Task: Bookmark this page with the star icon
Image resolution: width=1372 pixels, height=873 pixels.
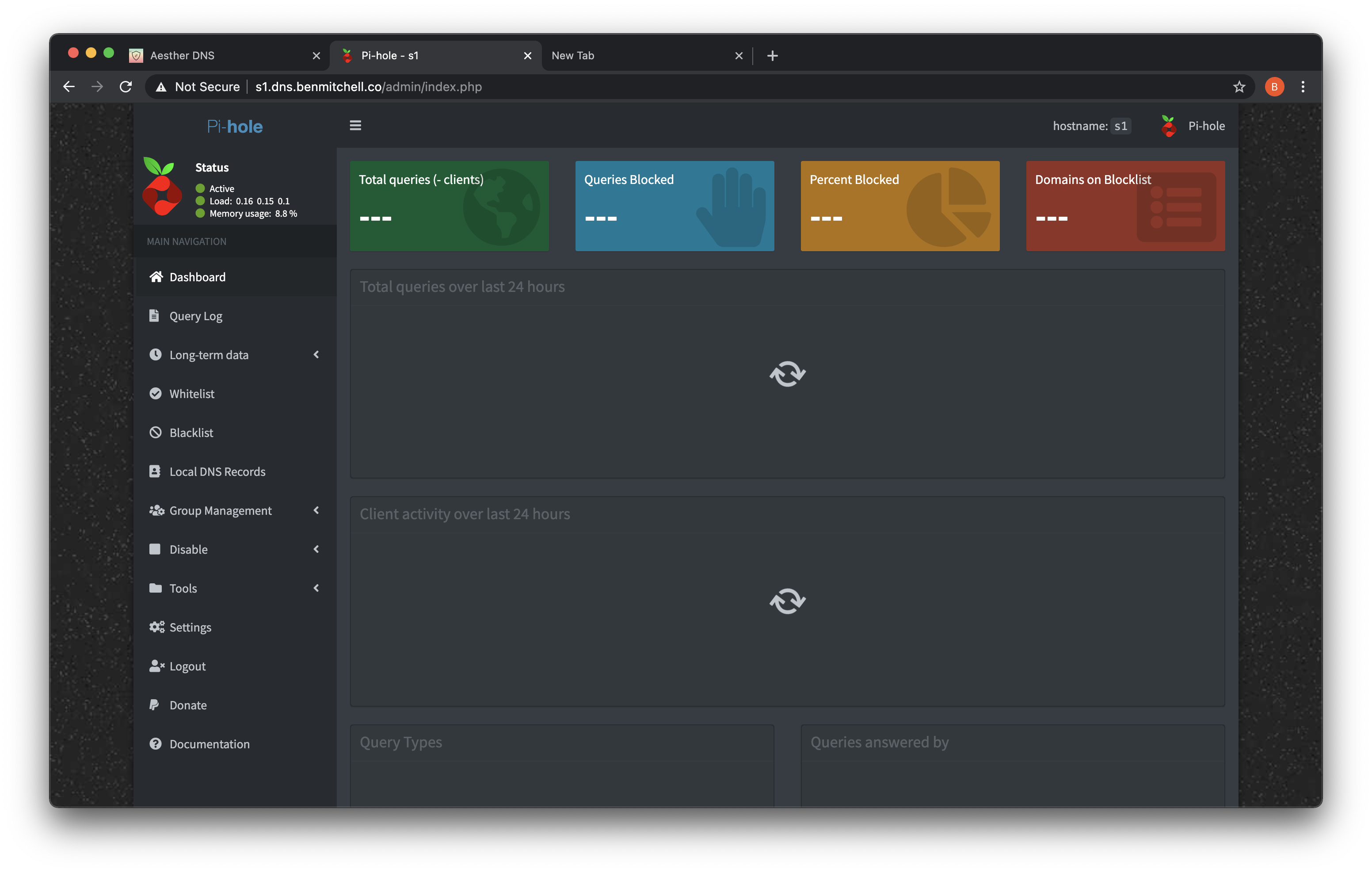Action: (x=1239, y=87)
